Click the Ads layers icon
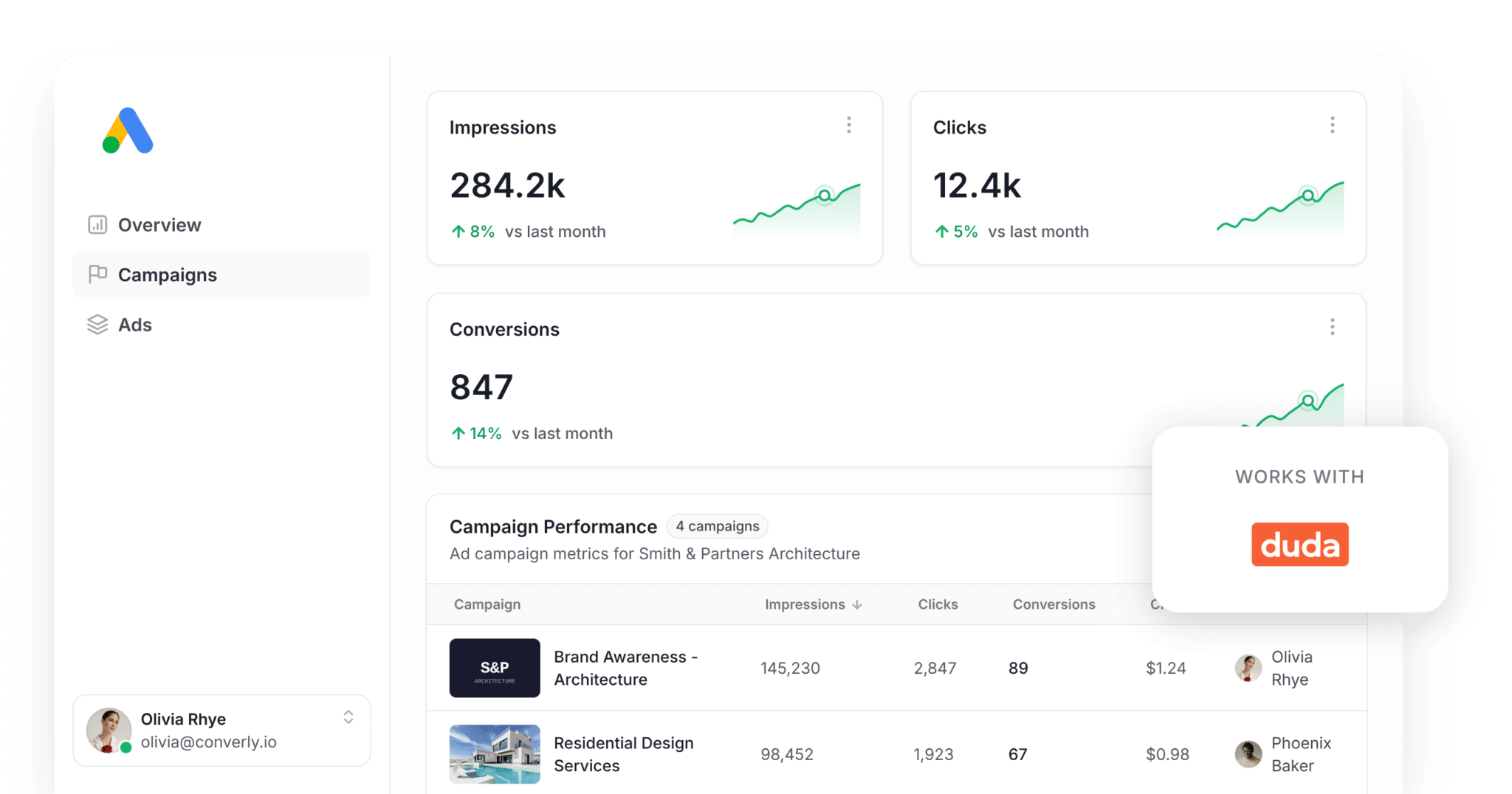 pos(97,325)
